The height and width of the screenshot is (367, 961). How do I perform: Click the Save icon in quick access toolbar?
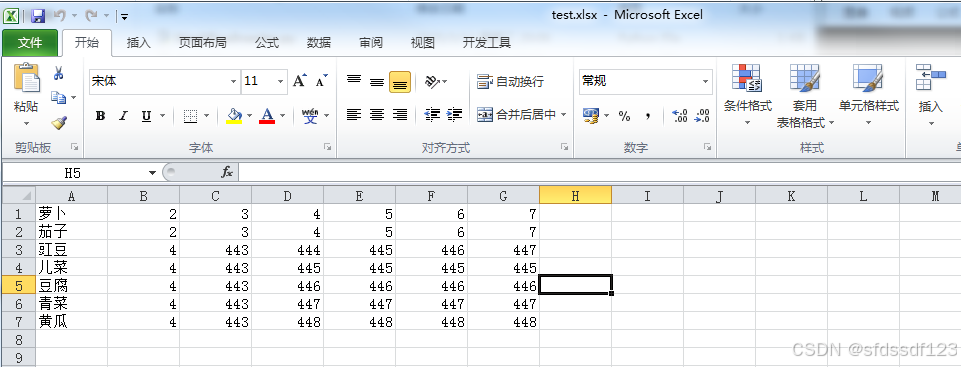pyautogui.click(x=37, y=16)
